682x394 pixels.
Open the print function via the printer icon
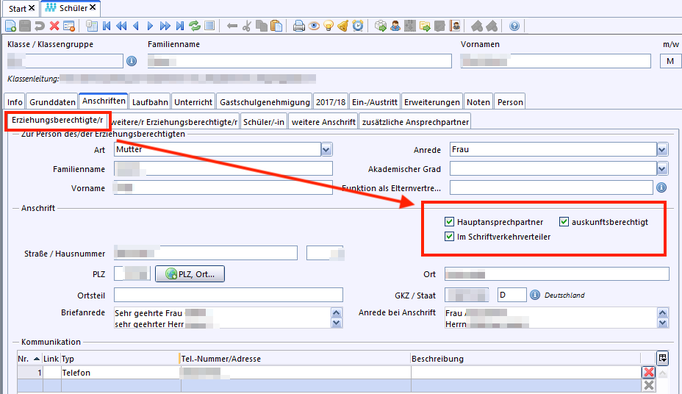point(299,26)
